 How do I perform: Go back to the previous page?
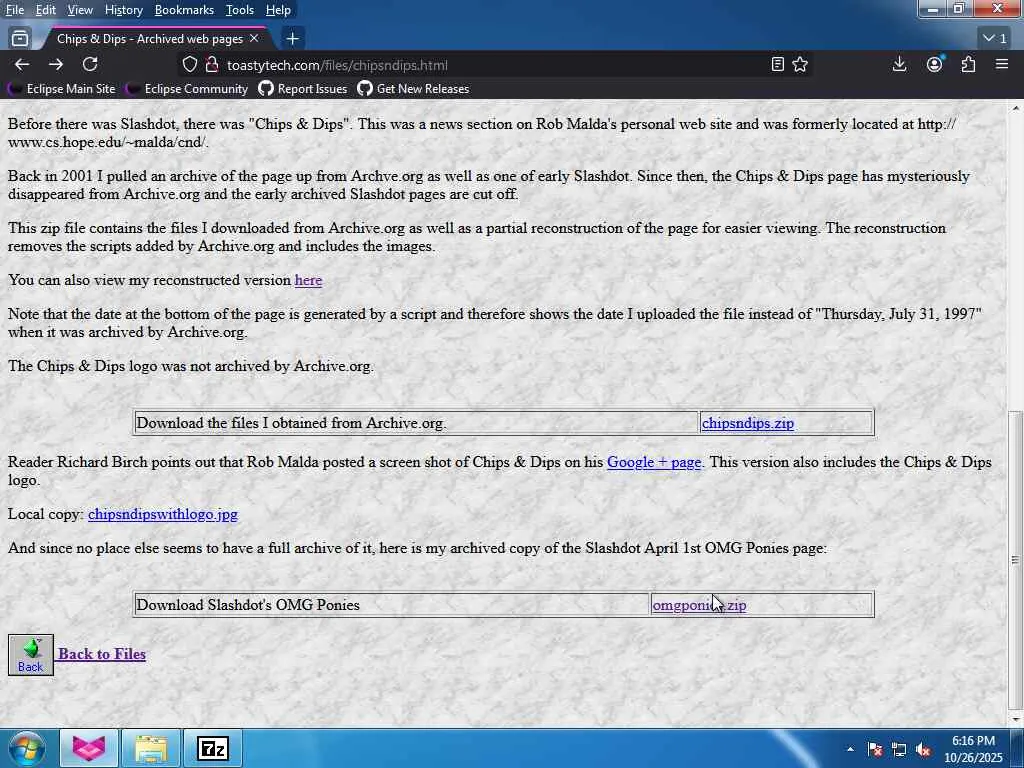[x=22, y=65]
